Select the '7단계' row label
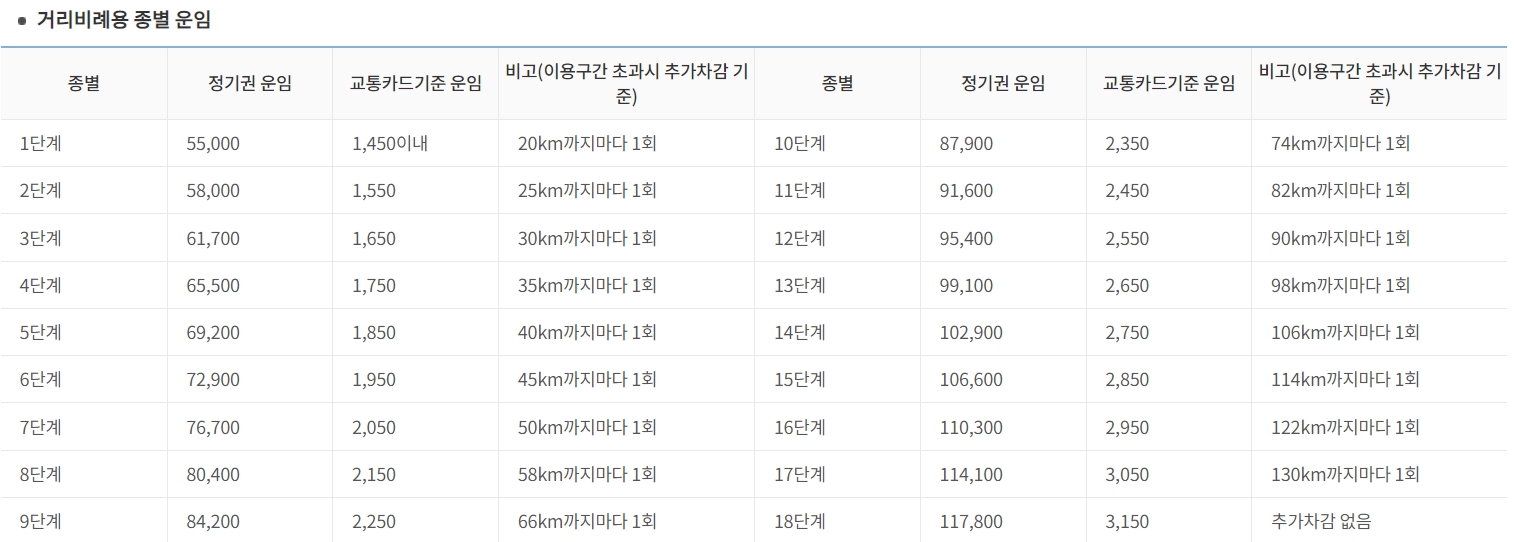The width and height of the screenshot is (1514, 542). (41, 427)
